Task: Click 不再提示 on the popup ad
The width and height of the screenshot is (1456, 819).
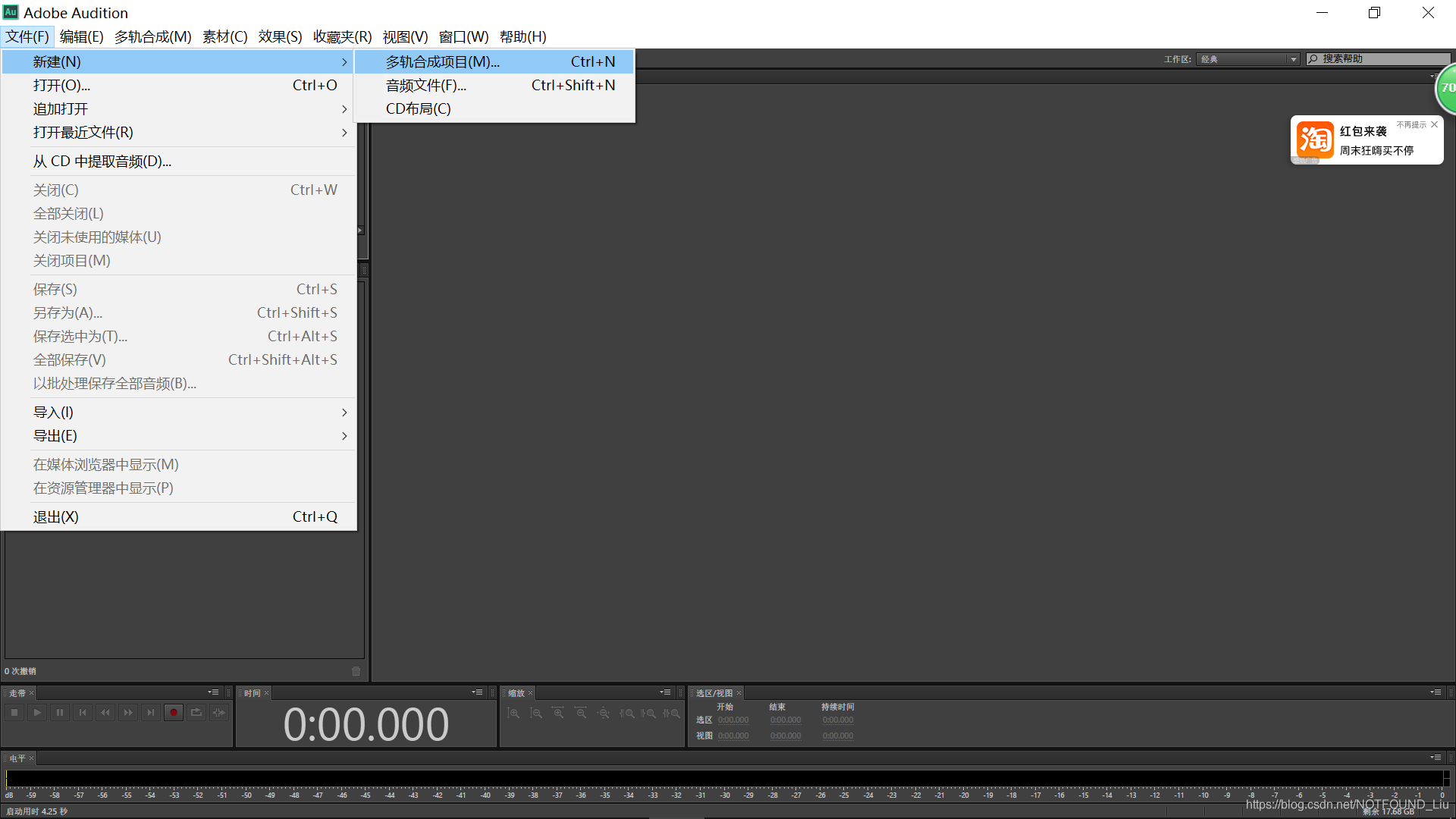Action: pyautogui.click(x=1410, y=124)
